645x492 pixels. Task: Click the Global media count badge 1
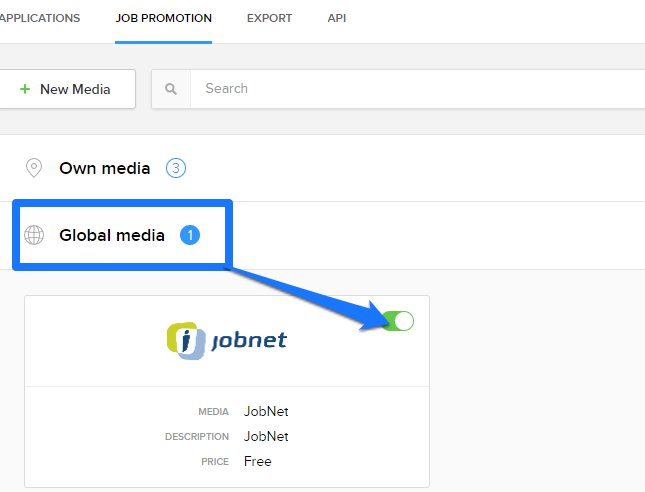coord(190,235)
